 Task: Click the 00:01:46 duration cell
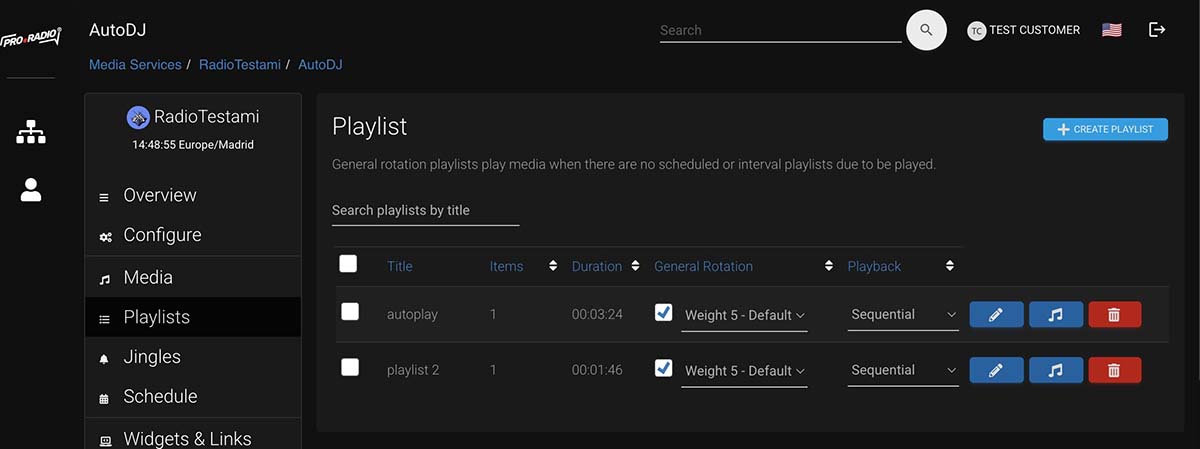point(597,370)
